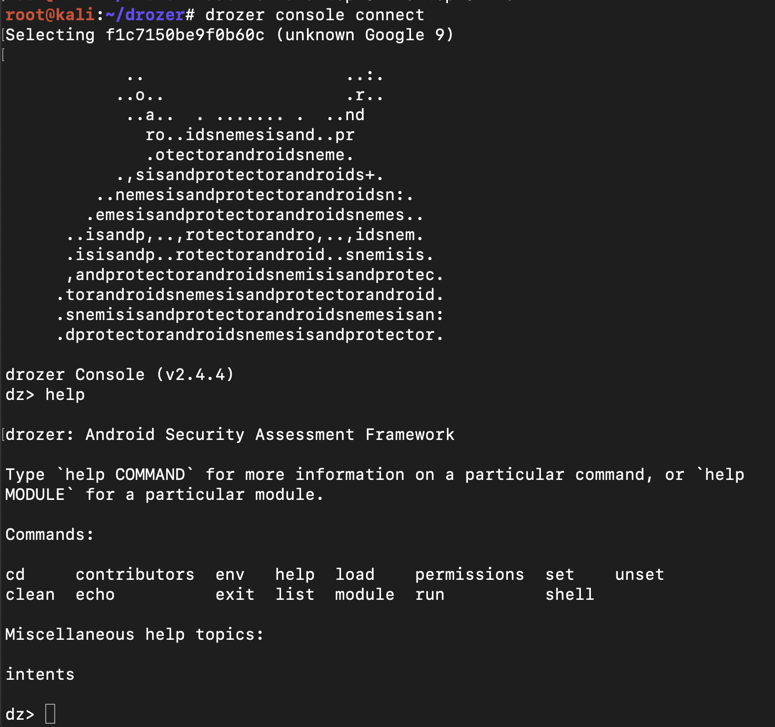Click the 'Commands:' heading
This screenshot has width=775, height=727.
pos(50,534)
